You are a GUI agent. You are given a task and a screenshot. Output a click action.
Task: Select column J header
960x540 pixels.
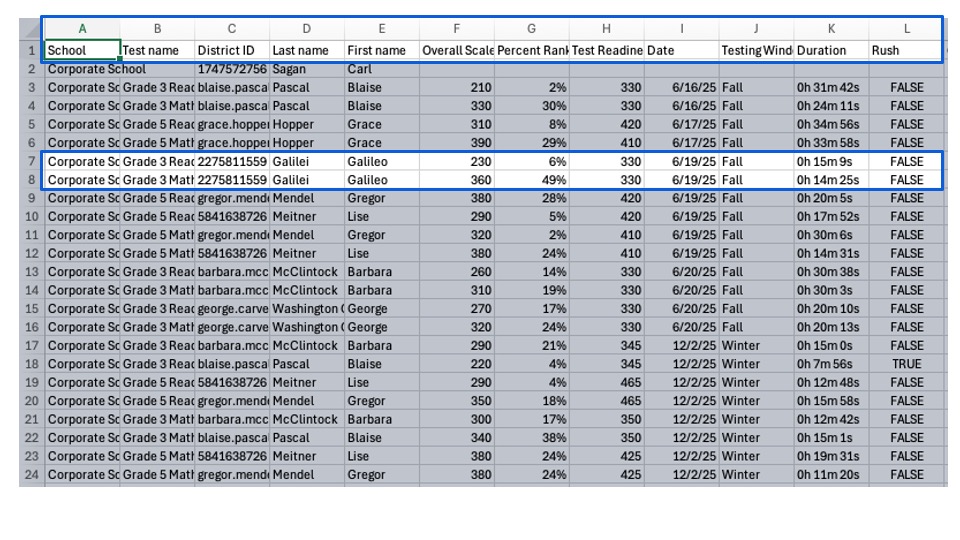[x=756, y=29]
